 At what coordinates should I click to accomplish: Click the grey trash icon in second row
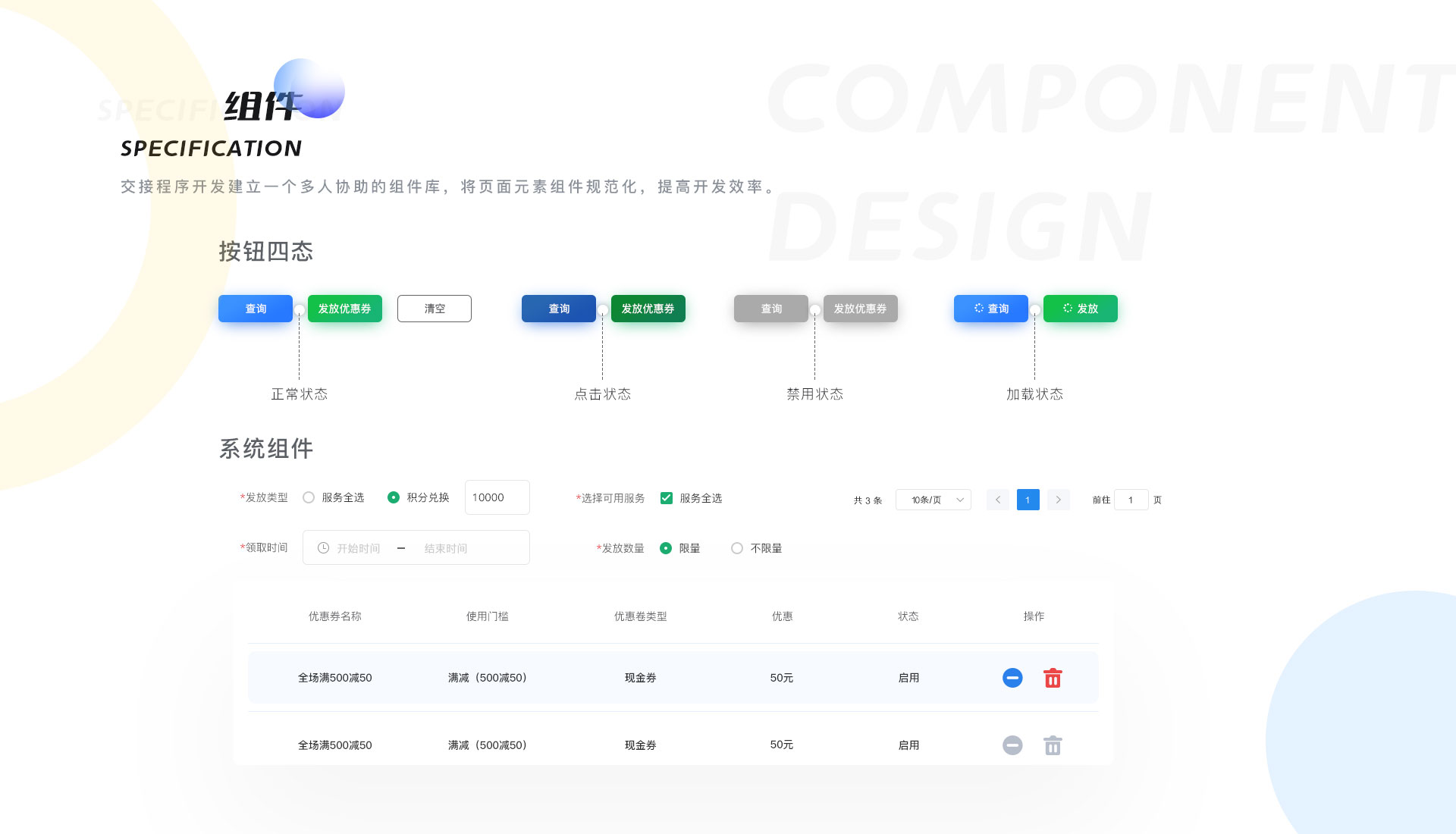tap(1053, 745)
